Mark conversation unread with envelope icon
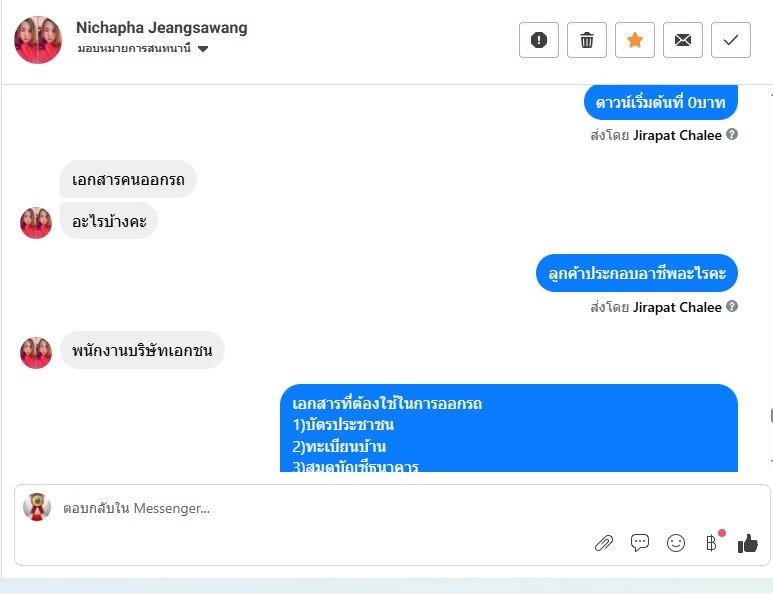The height and width of the screenshot is (594, 773). [x=683, y=40]
